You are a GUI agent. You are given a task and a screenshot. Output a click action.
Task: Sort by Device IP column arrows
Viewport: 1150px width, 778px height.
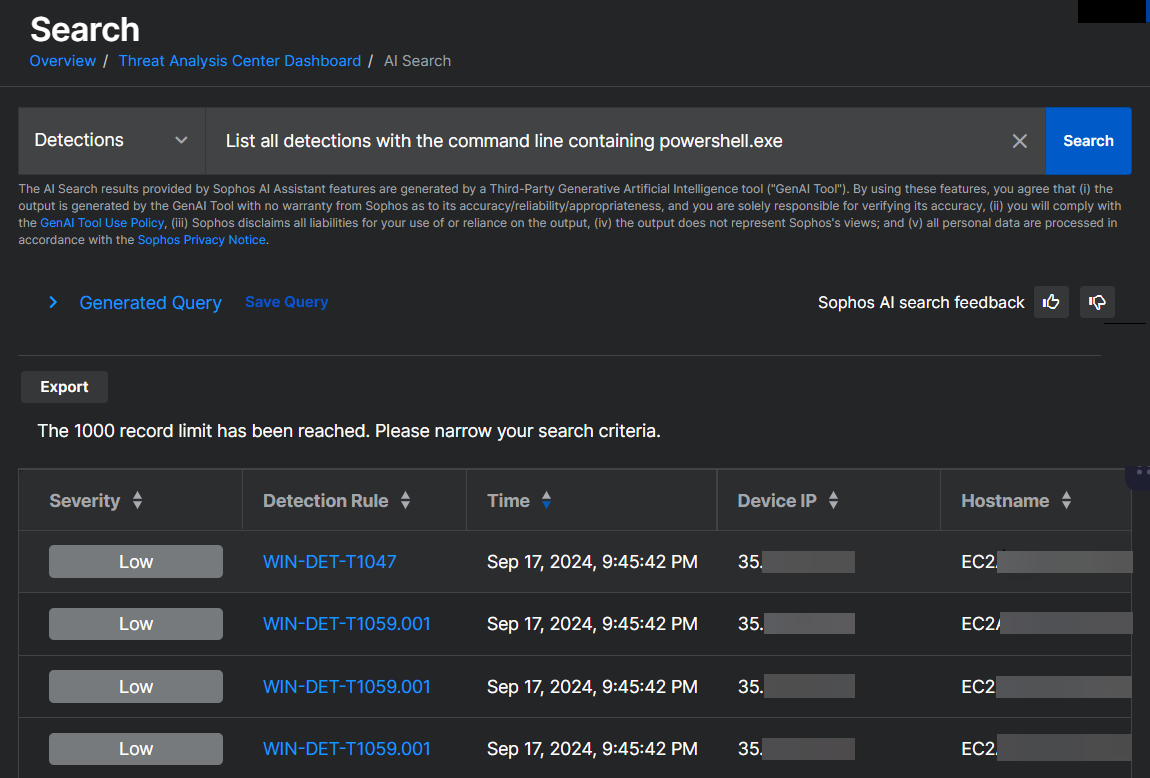click(x=833, y=501)
